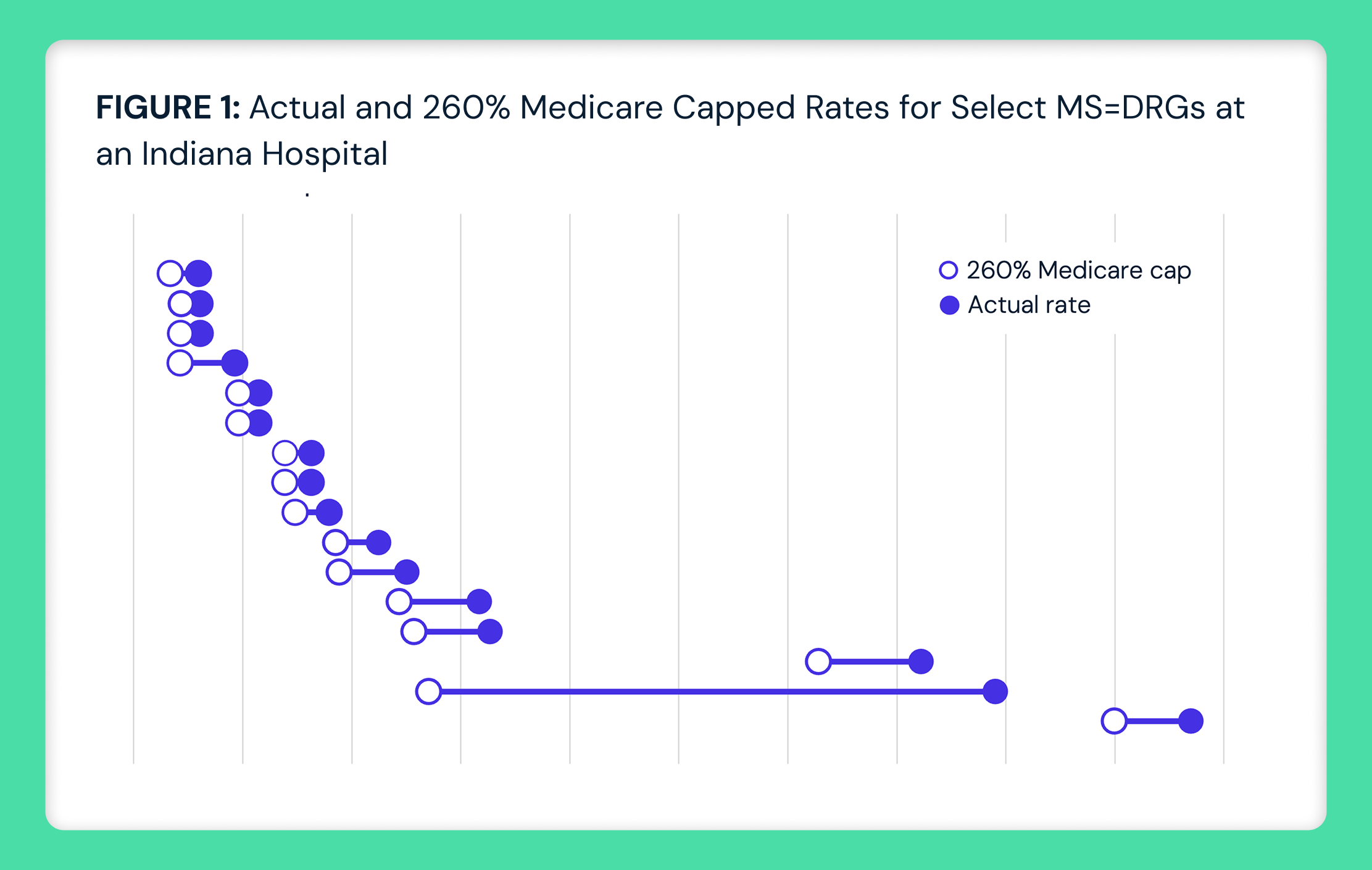This screenshot has width=1372, height=870.
Task: Click the "Indiana Hospital" text in the title
Action: pyautogui.click(x=264, y=154)
